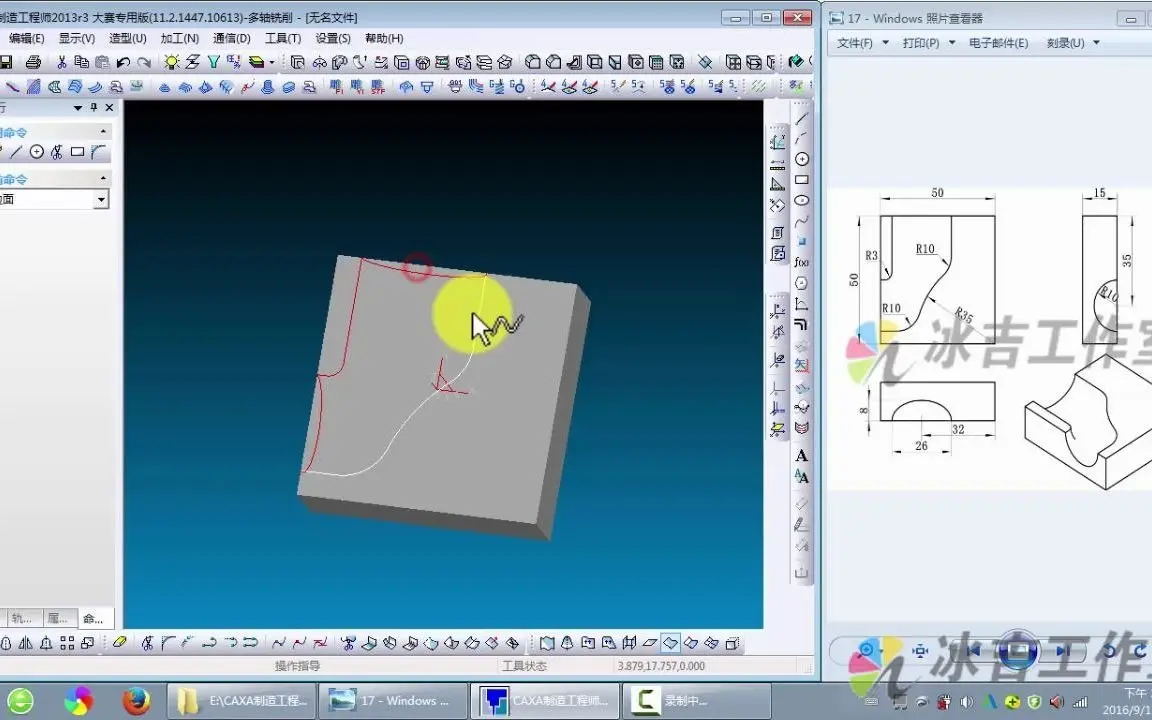
Task: Select the Cut scissors icon
Action: tap(62, 62)
